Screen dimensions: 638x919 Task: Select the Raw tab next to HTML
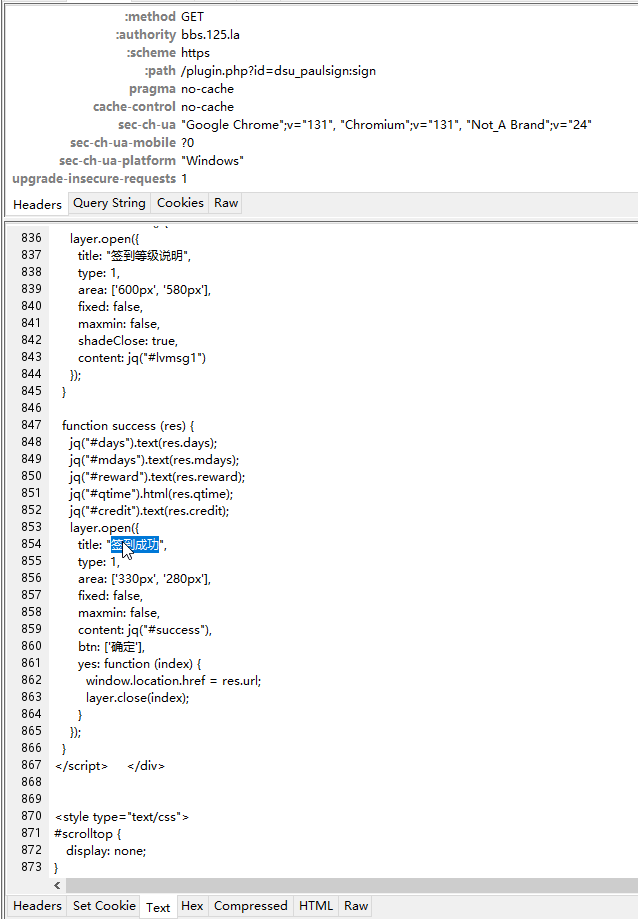click(355, 906)
